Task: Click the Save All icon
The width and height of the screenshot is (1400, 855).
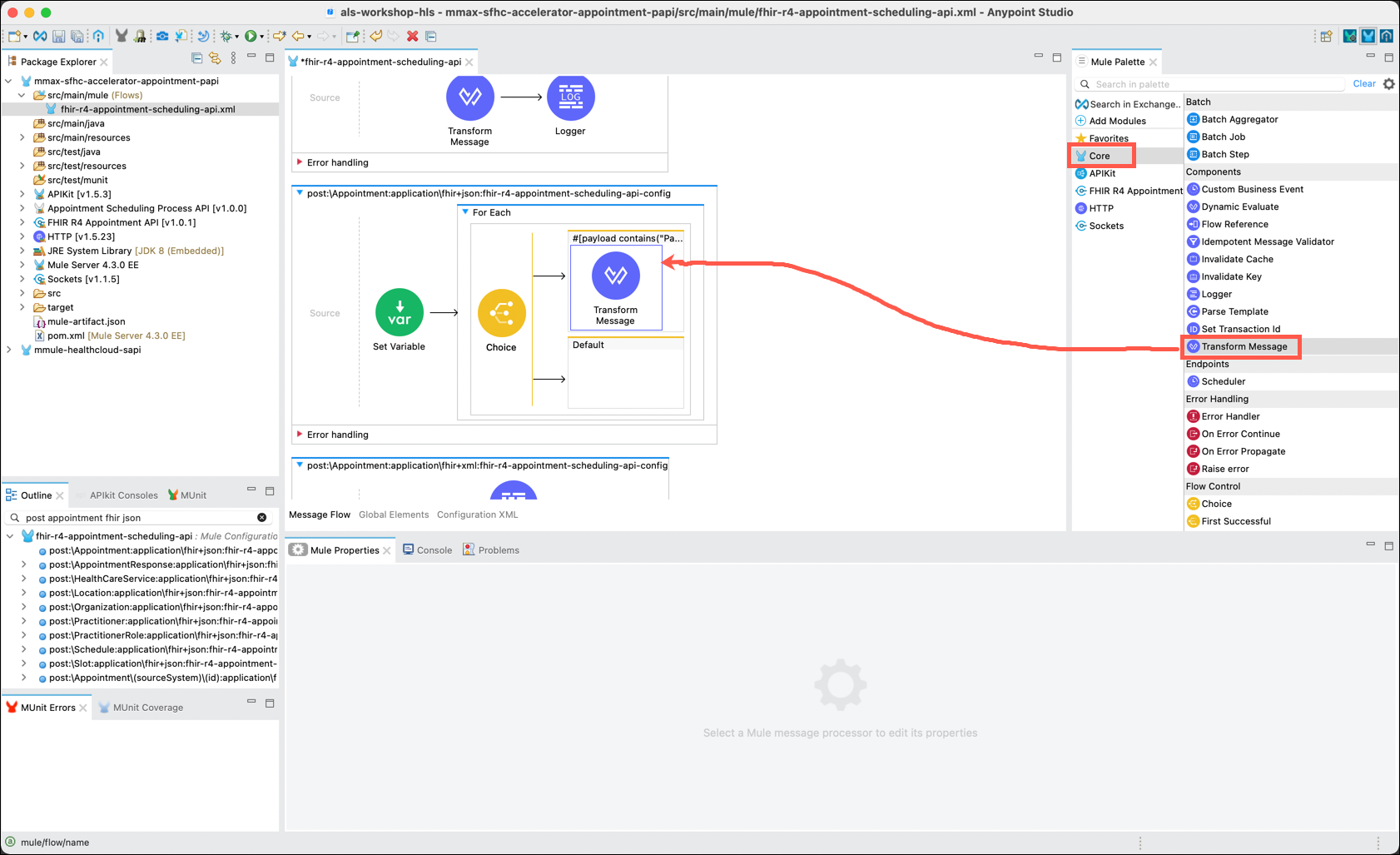Action: tap(77, 36)
